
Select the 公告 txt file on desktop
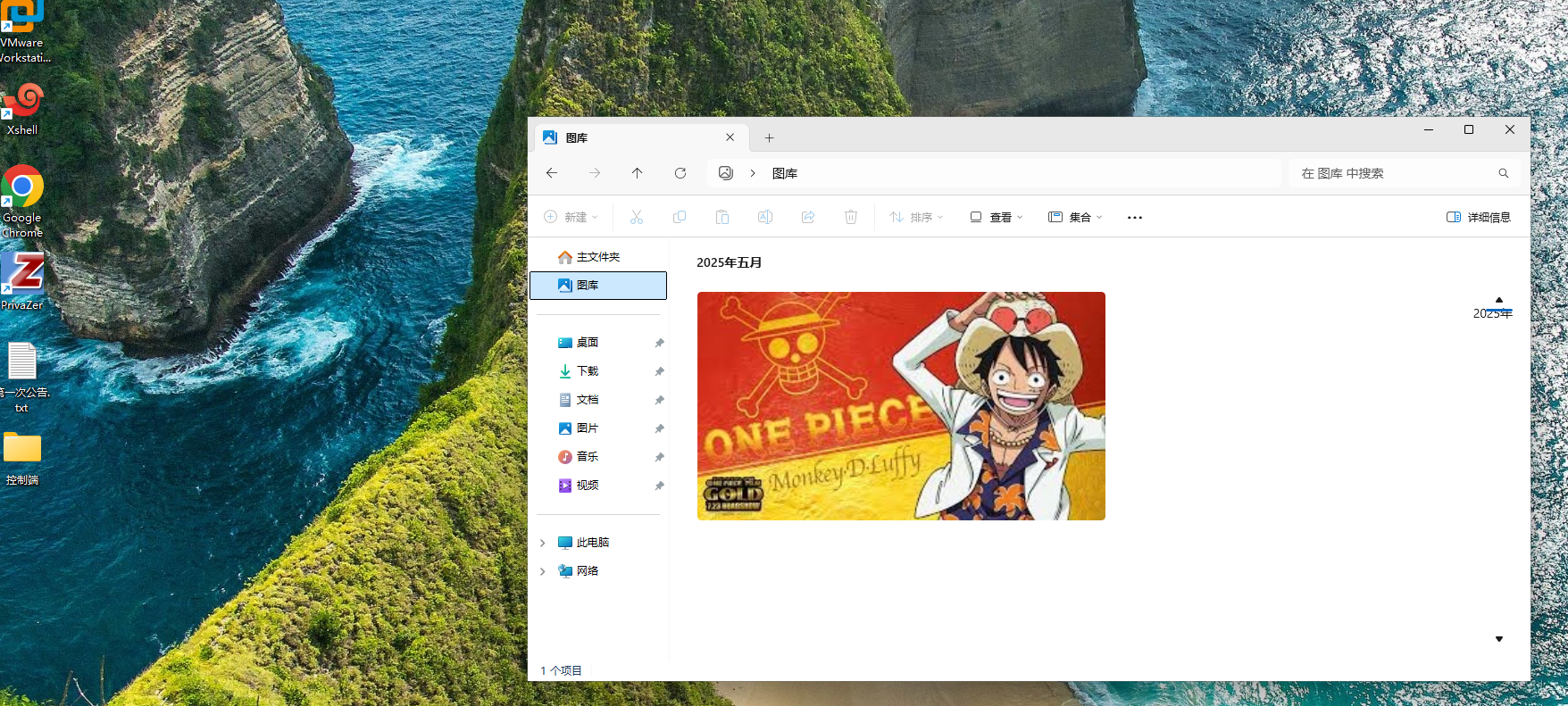[x=22, y=378]
